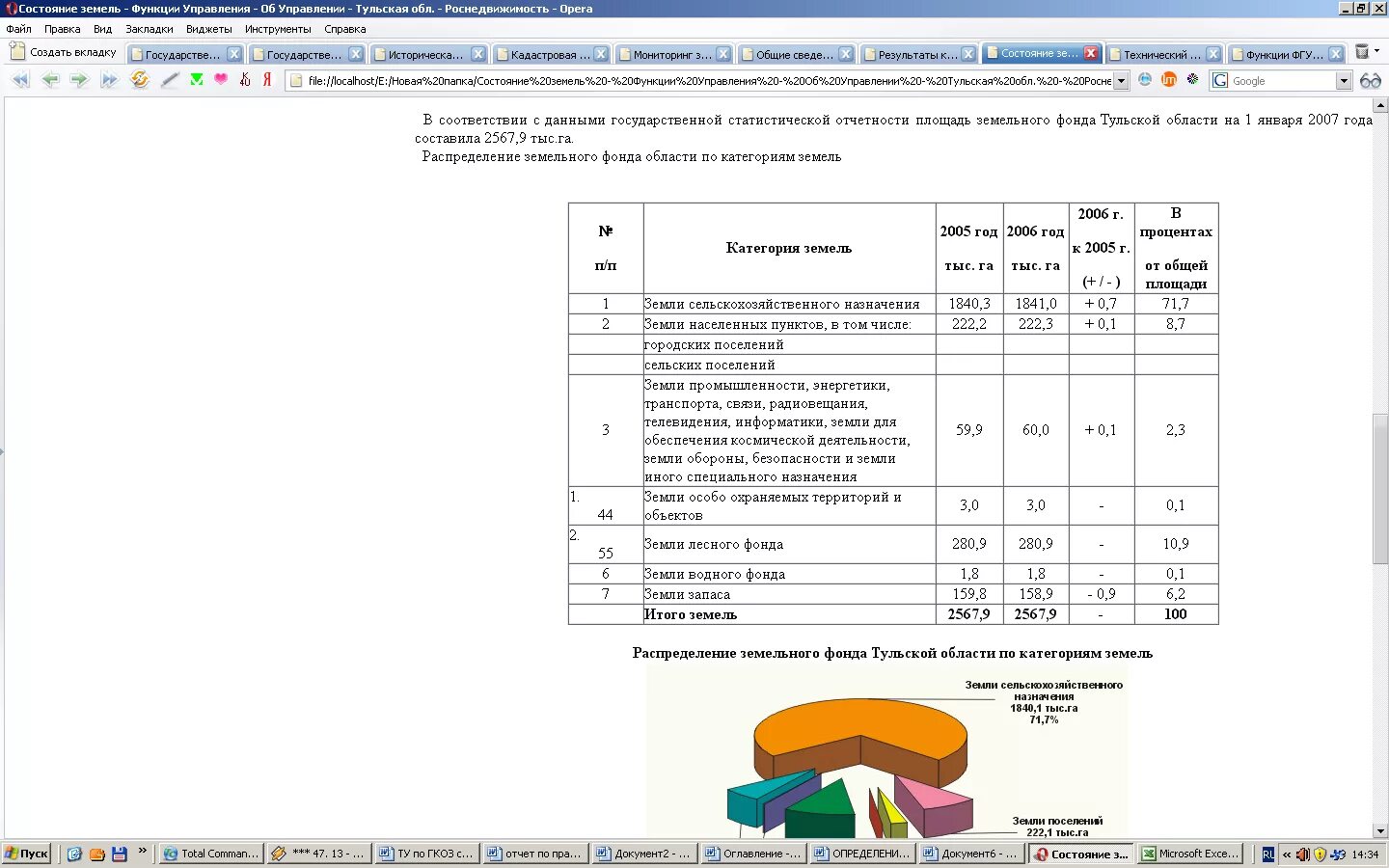Click the quick launch Internet Explorer icon

[74, 854]
